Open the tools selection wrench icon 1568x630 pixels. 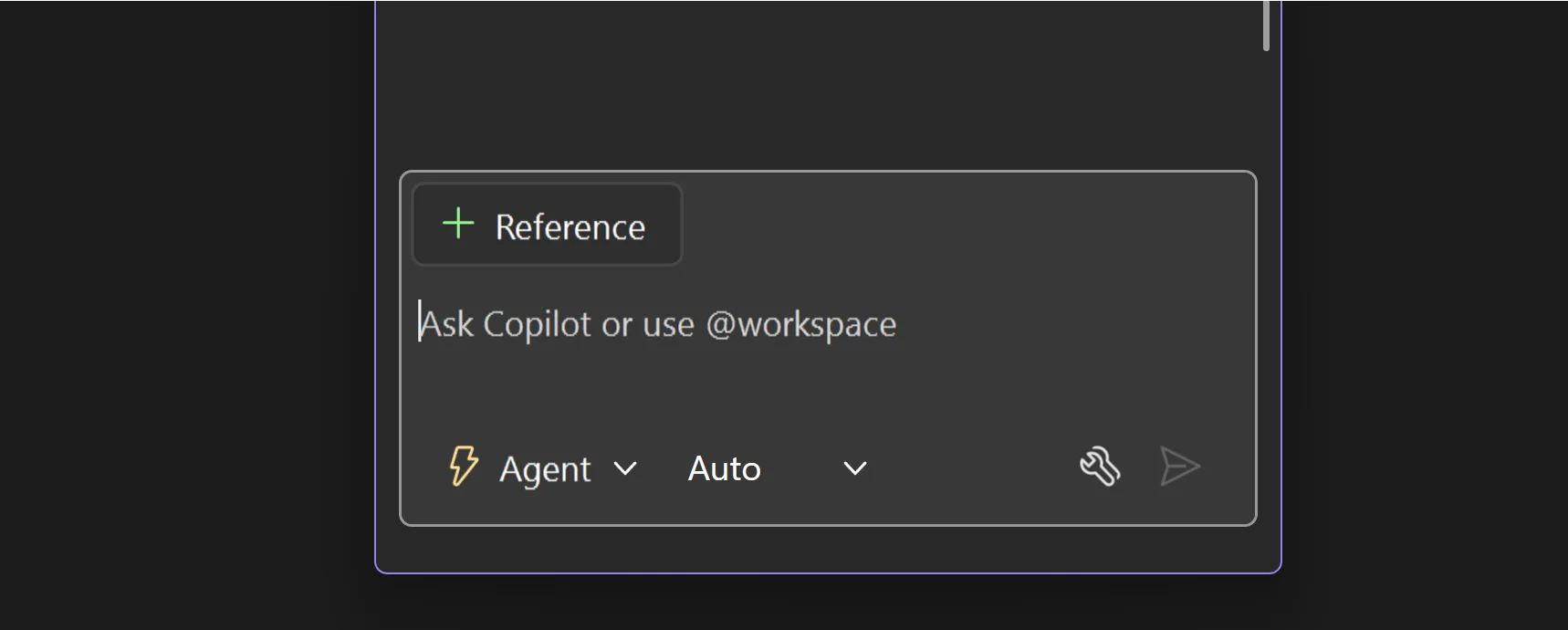[1100, 467]
